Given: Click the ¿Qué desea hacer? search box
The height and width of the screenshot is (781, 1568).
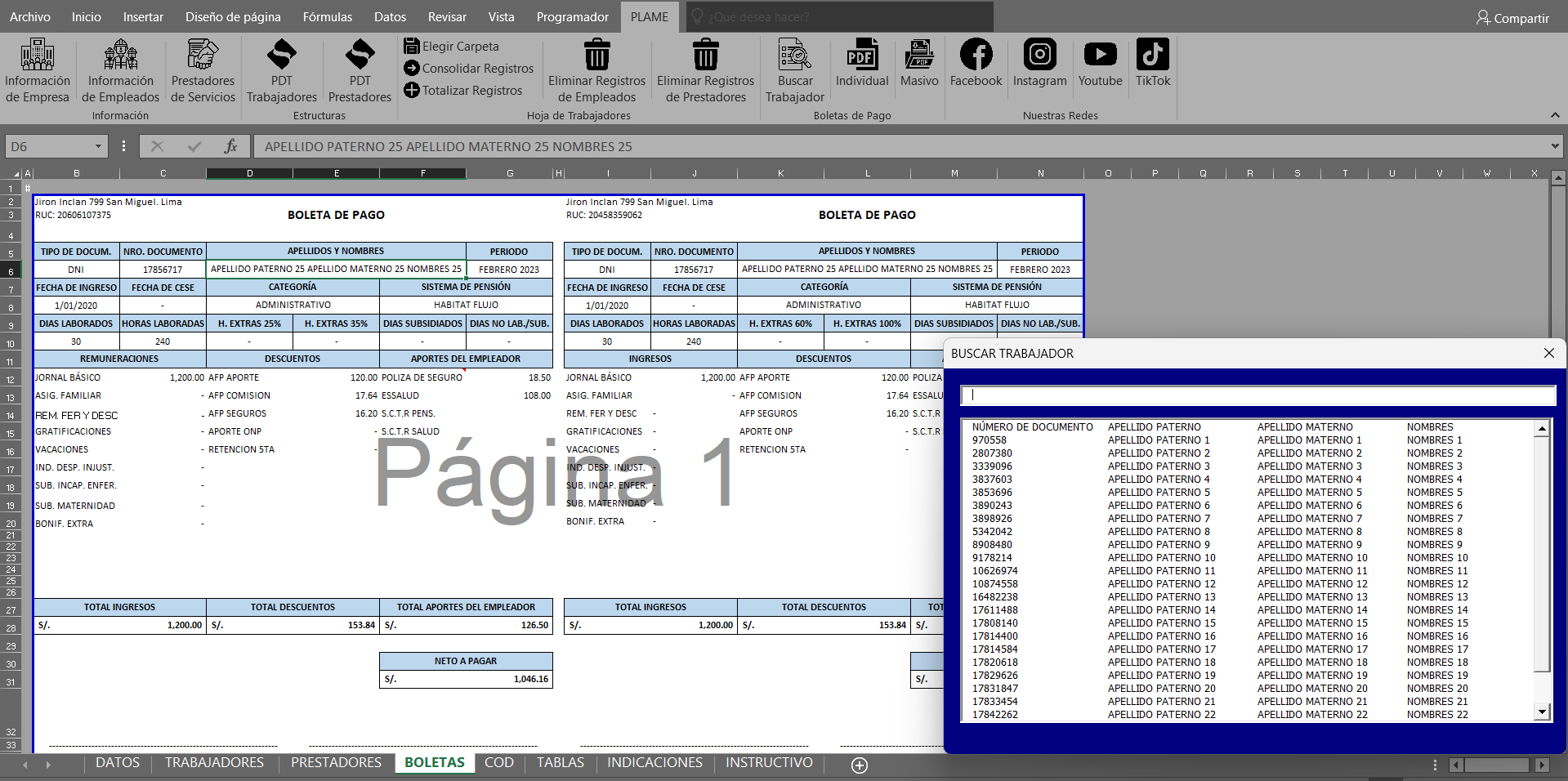Looking at the screenshot, I should coord(840,16).
